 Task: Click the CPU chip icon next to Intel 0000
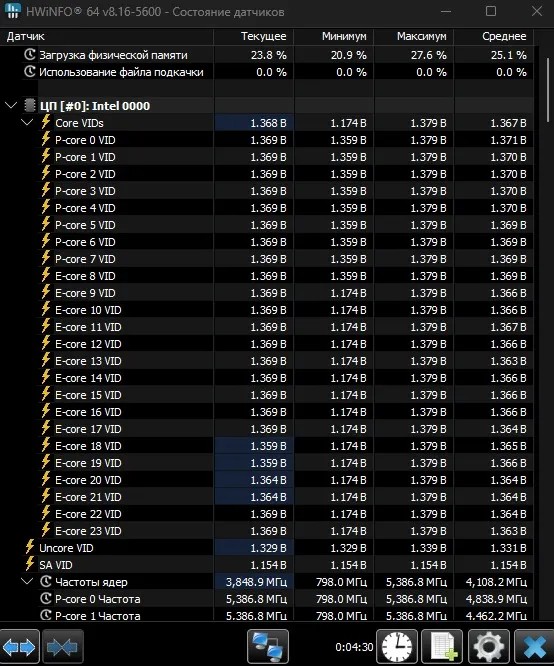tap(29, 105)
